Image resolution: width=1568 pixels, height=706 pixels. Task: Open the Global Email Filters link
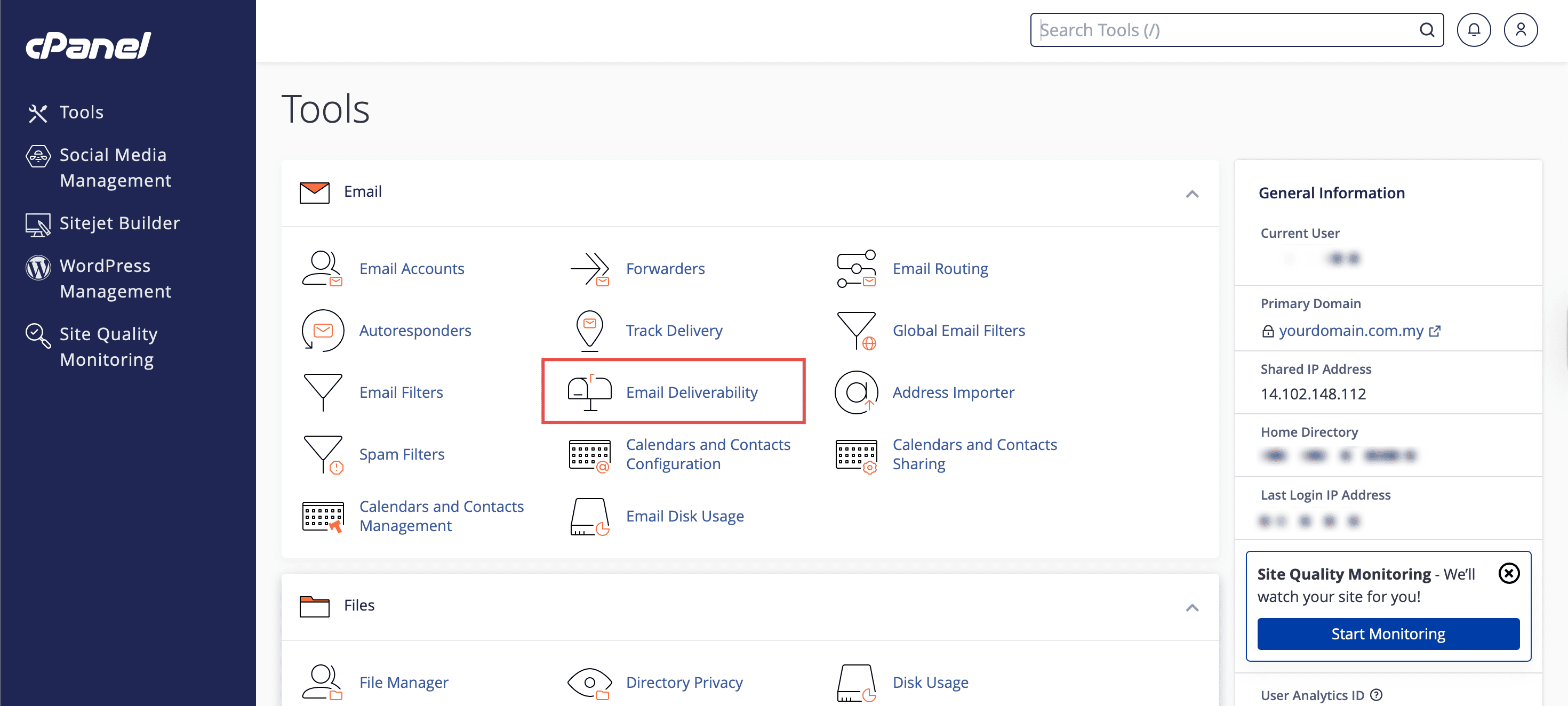click(x=959, y=331)
